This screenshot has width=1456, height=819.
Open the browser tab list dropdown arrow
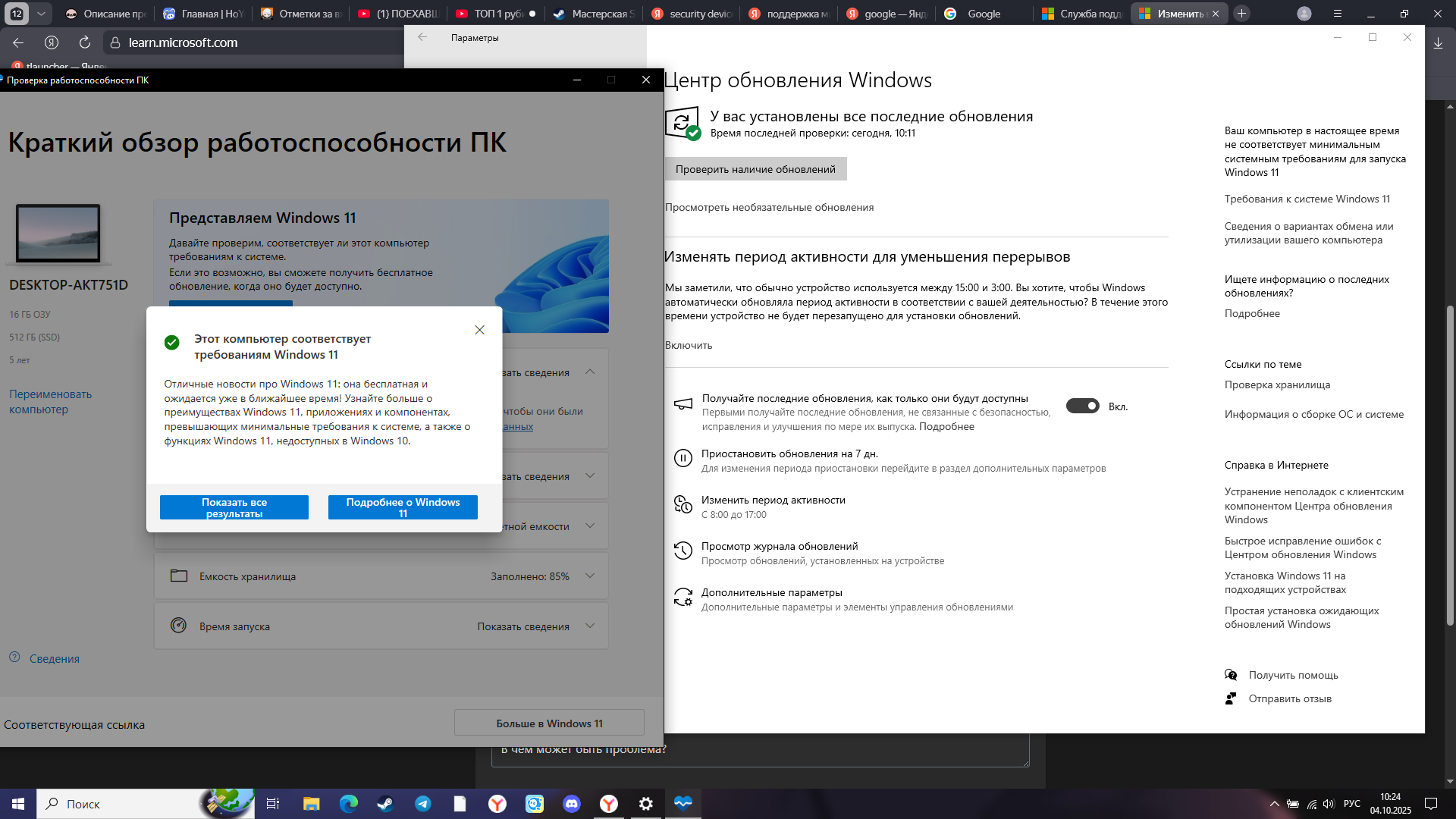coord(41,14)
